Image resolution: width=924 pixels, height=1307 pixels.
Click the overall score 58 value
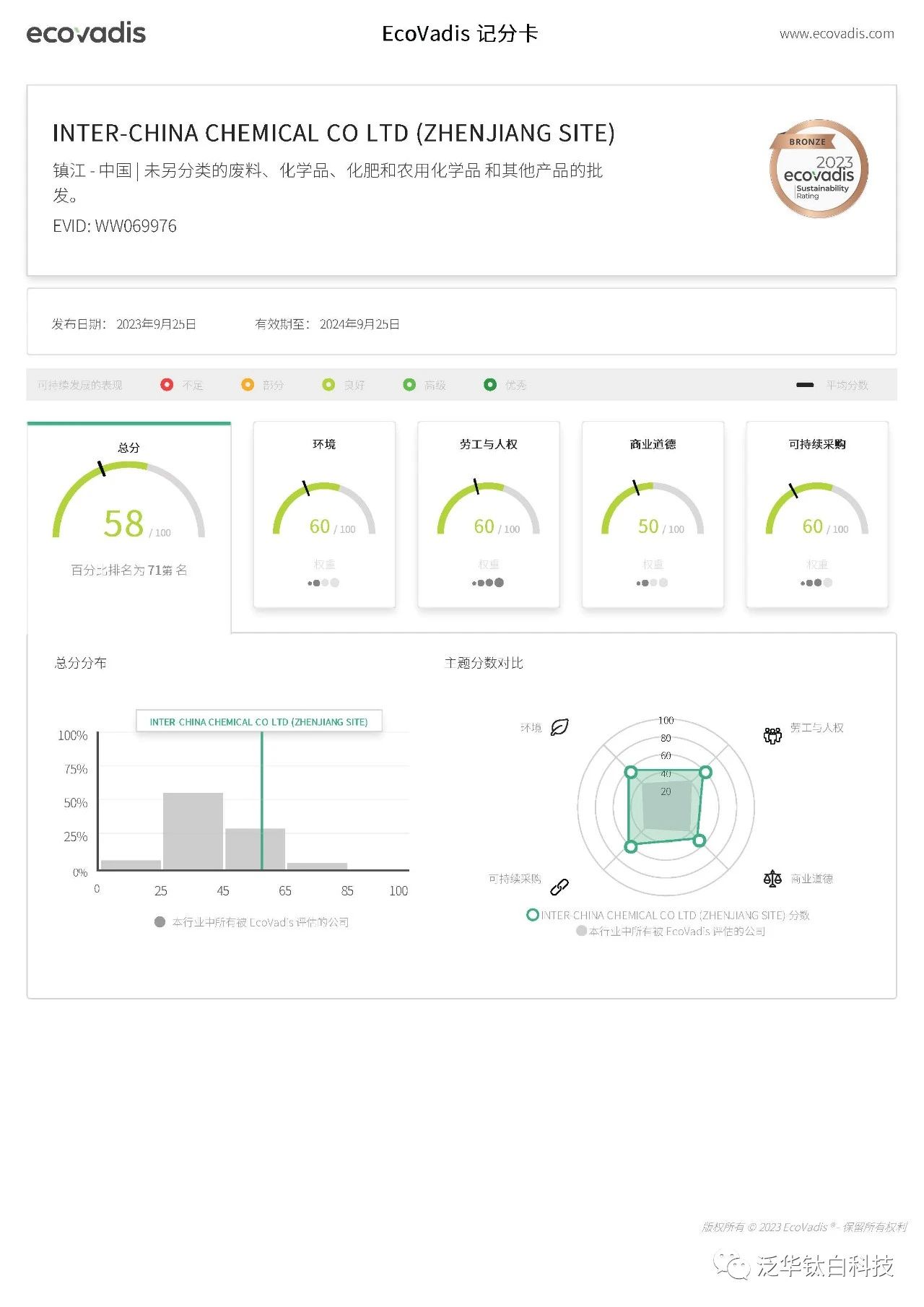tap(123, 524)
